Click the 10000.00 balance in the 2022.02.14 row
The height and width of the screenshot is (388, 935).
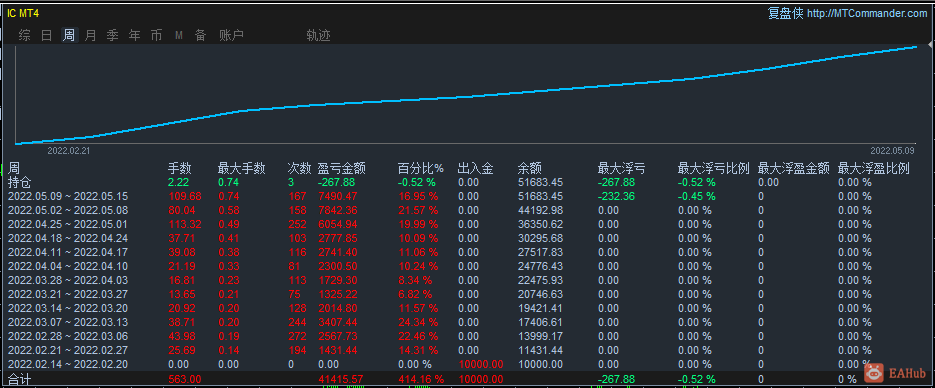click(x=540, y=364)
